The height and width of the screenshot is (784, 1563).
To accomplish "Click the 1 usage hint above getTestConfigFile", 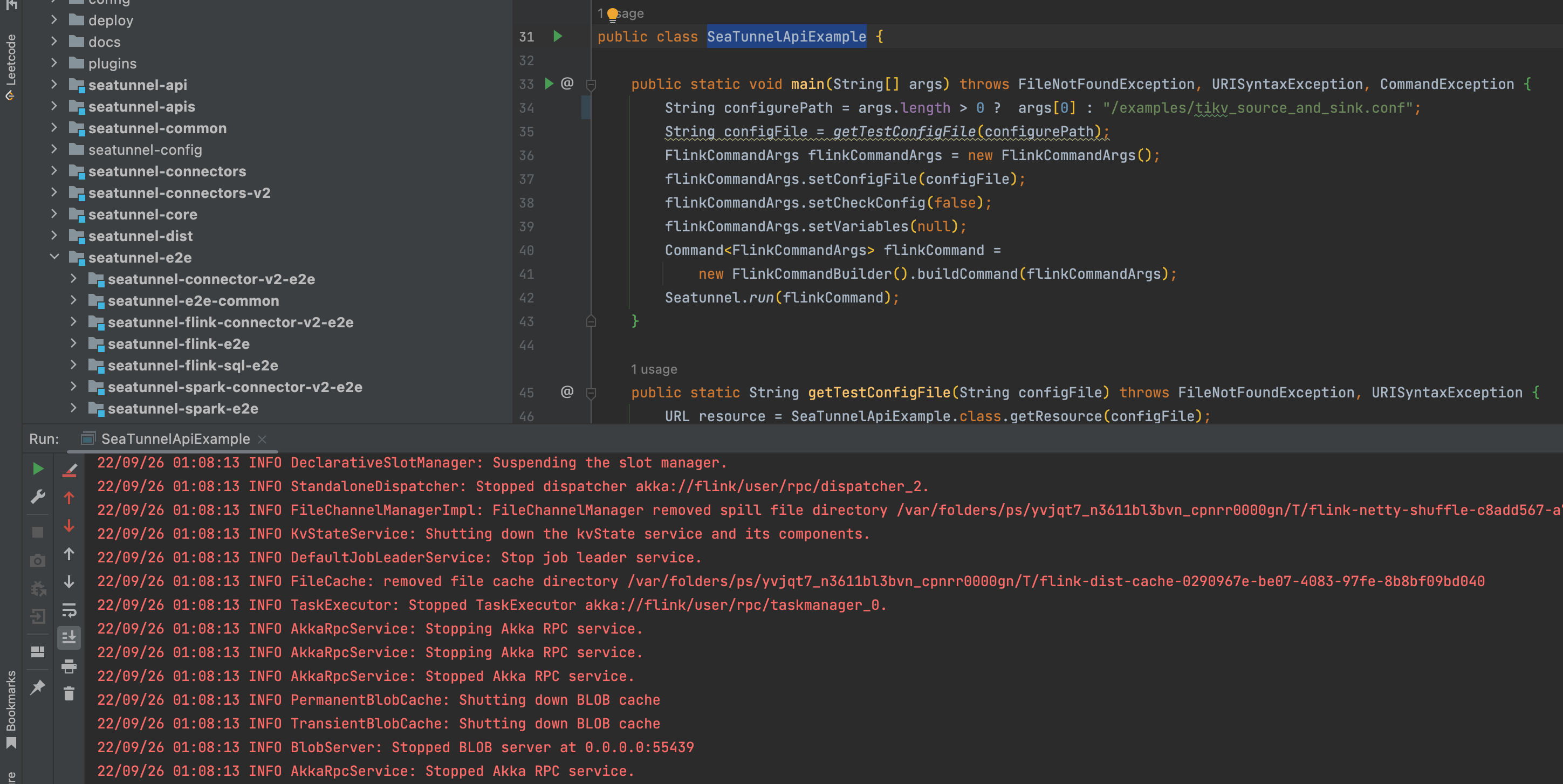I will [x=654, y=369].
